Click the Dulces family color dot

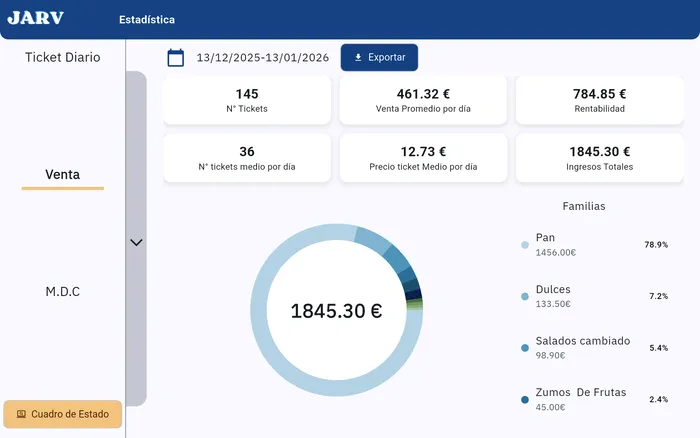pos(525,297)
